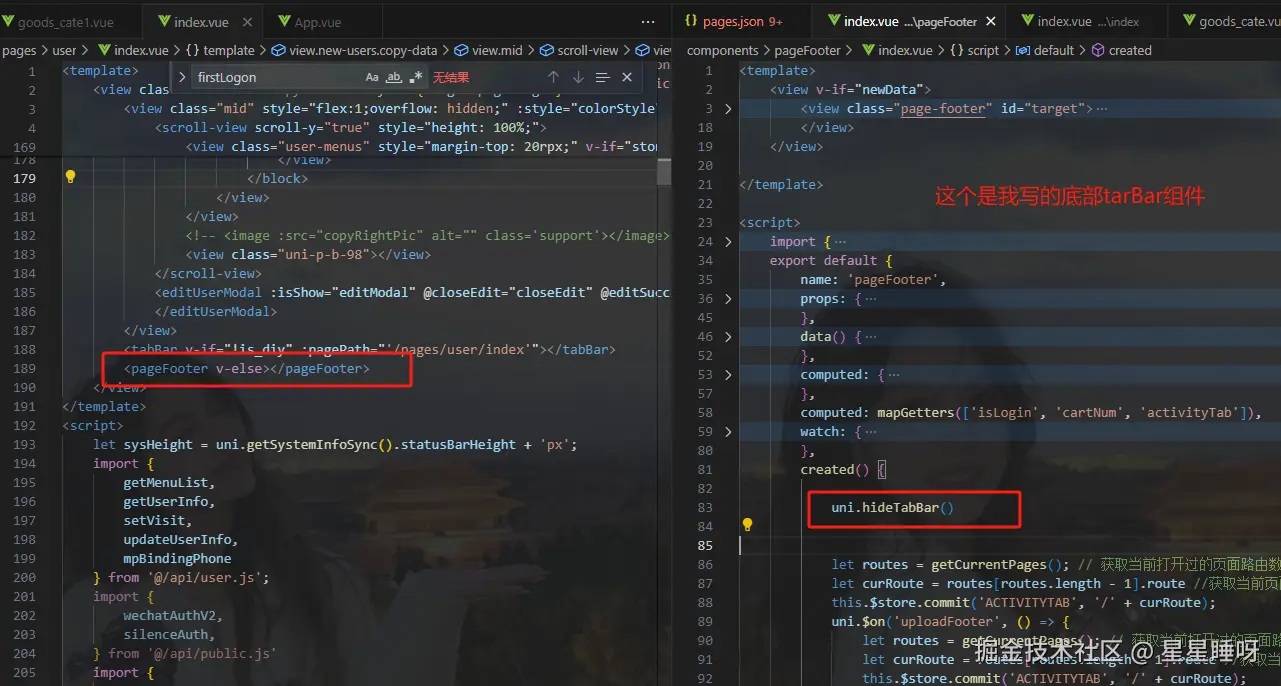
Task: Close the find widget
Action: 627,77
